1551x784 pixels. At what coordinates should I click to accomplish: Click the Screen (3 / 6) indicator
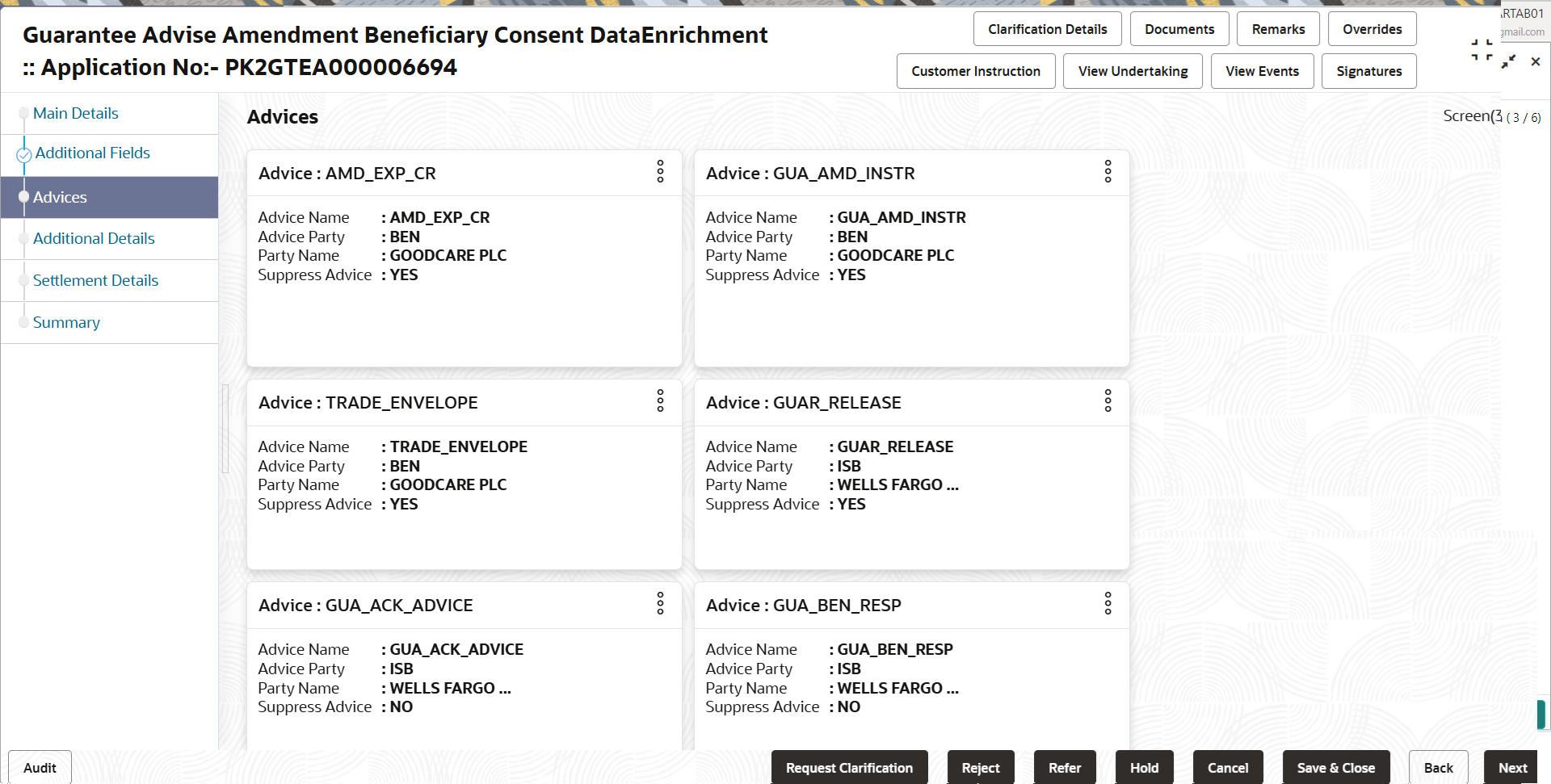pos(1492,116)
